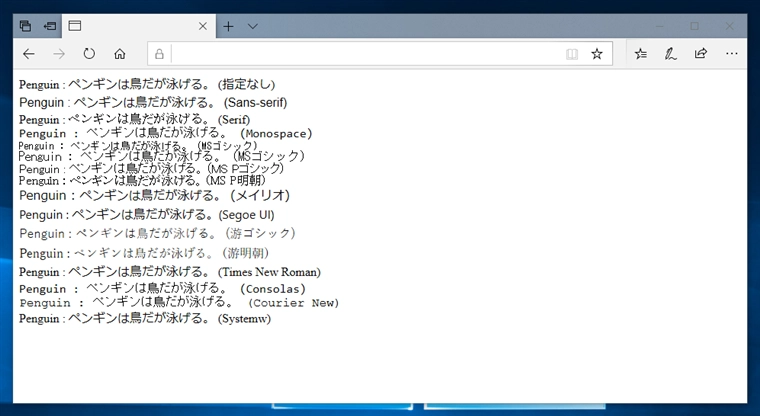This screenshot has height=416, width=760.
Task: Click the line ending with (Courier New)
Action: coord(179,303)
